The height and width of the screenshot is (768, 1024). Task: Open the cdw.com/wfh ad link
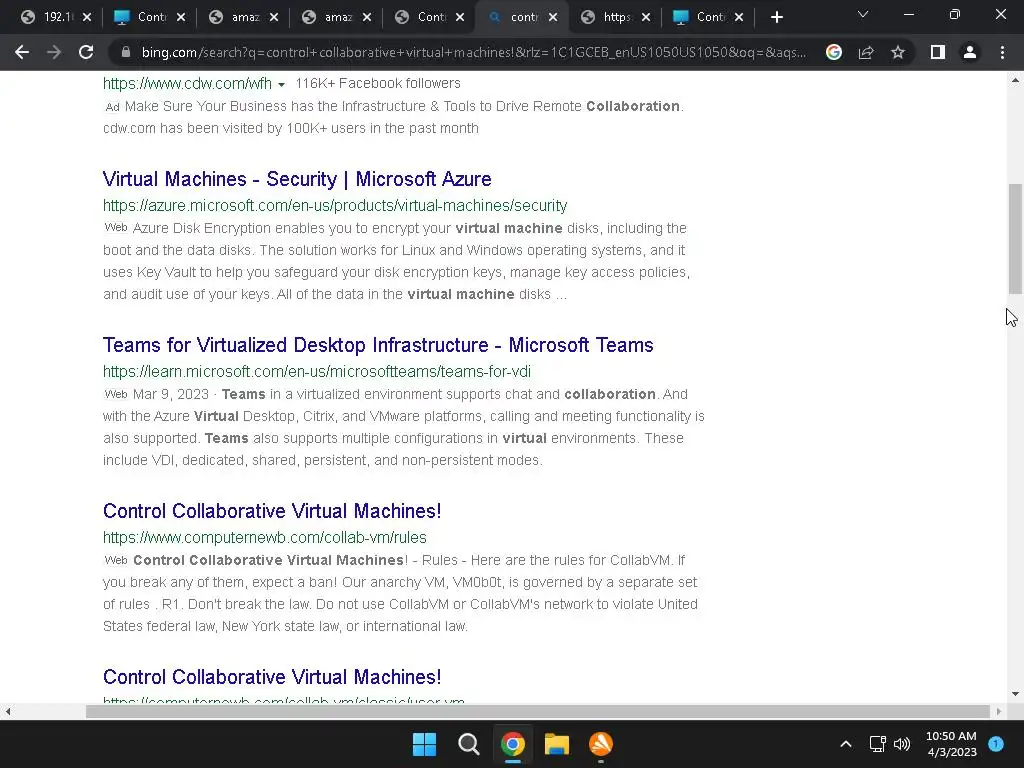187,83
